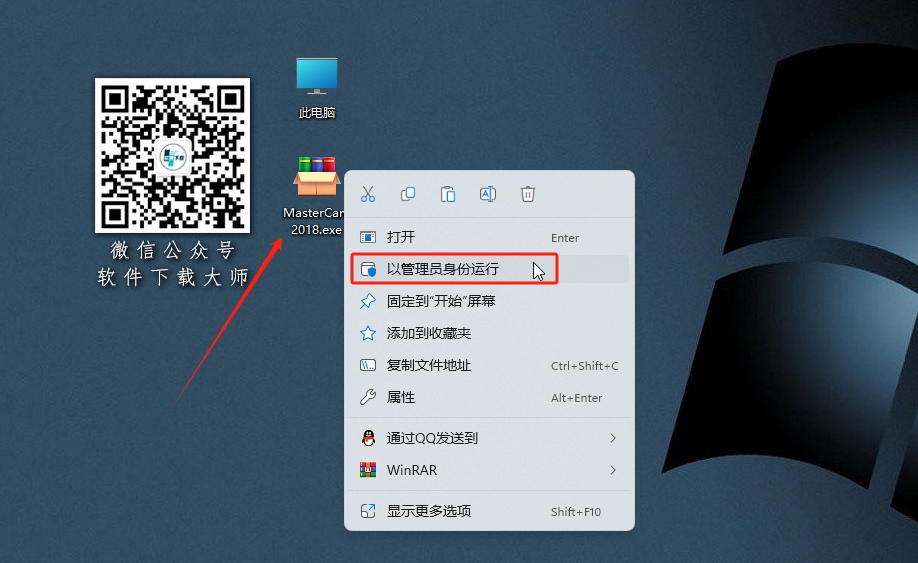Choose 添加到收藏夹 menu entry
This screenshot has width=918, height=563.
(489, 334)
